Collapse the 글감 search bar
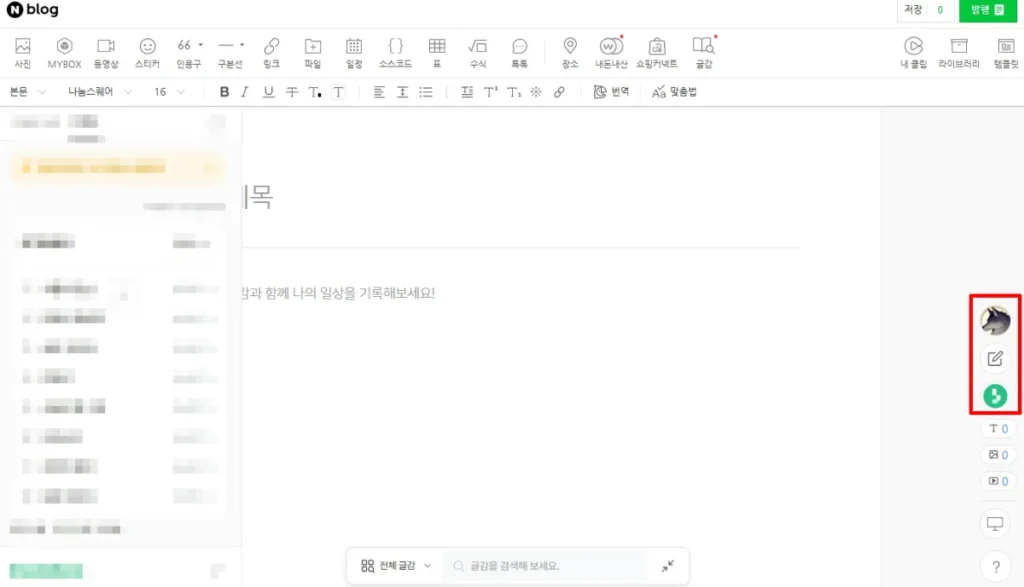1024x587 pixels. [x=667, y=566]
